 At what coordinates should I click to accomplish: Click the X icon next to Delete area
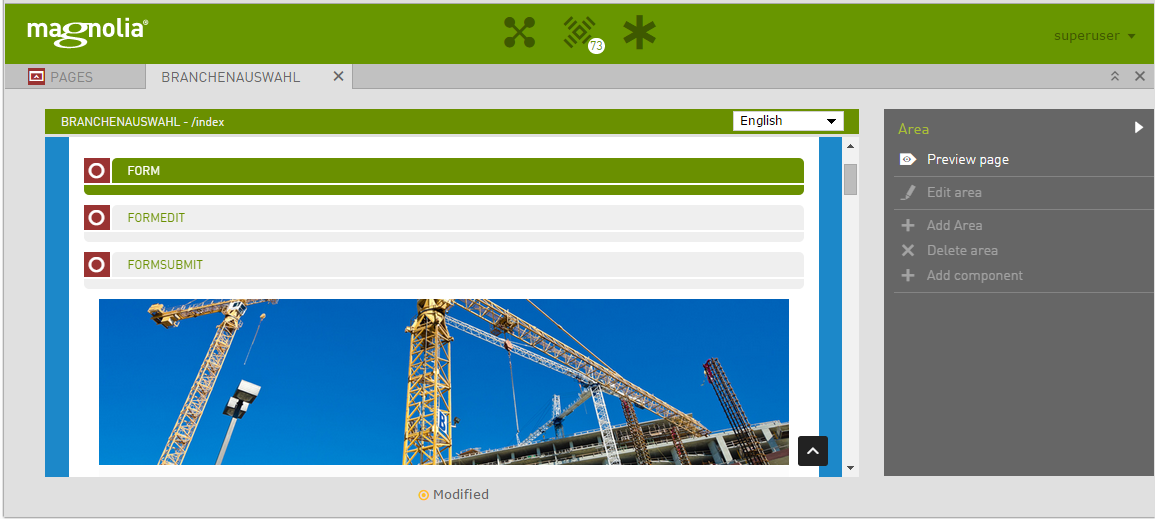[908, 250]
